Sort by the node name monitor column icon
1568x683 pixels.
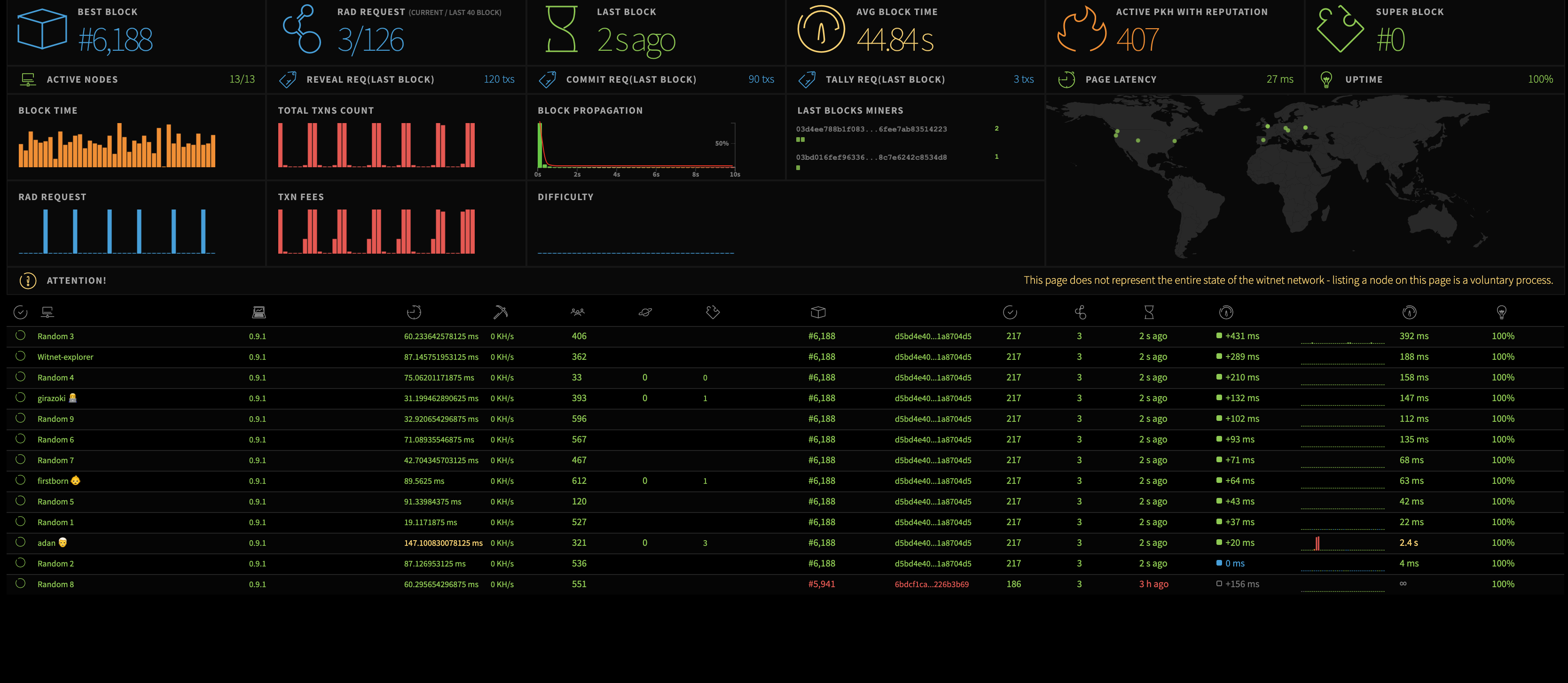click(47, 312)
